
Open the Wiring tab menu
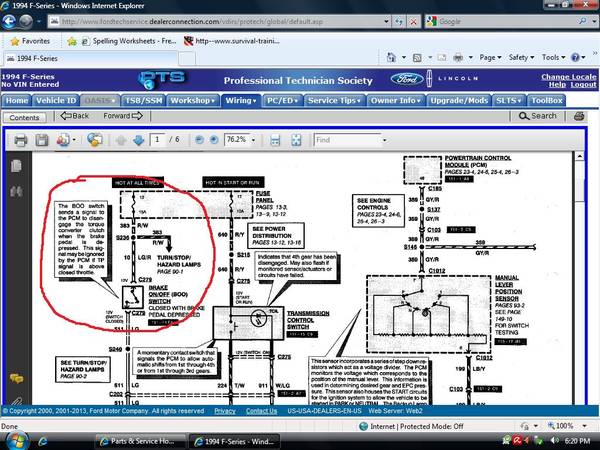[241, 100]
